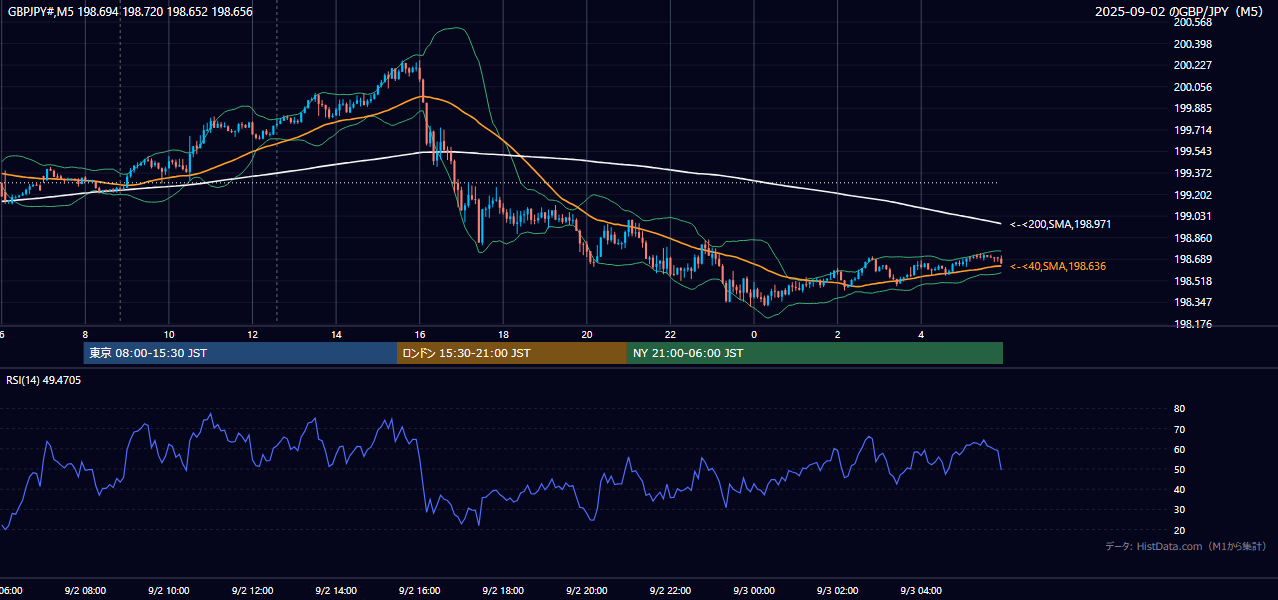This screenshot has height=600, width=1278.
Task: Click price axis value 199.372
Action: (x=1193, y=173)
